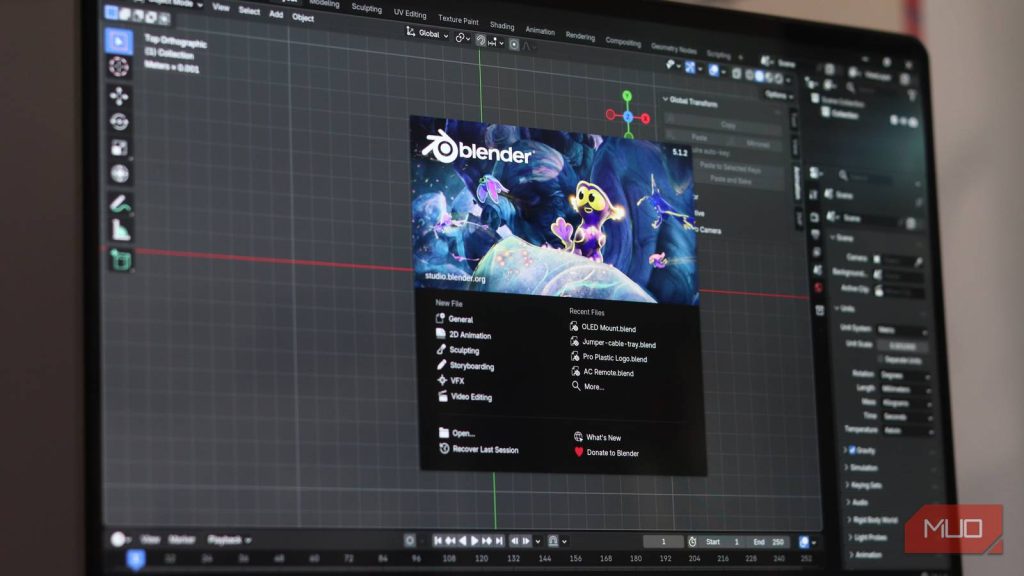Activate the Transform tool

pyautogui.click(x=120, y=174)
